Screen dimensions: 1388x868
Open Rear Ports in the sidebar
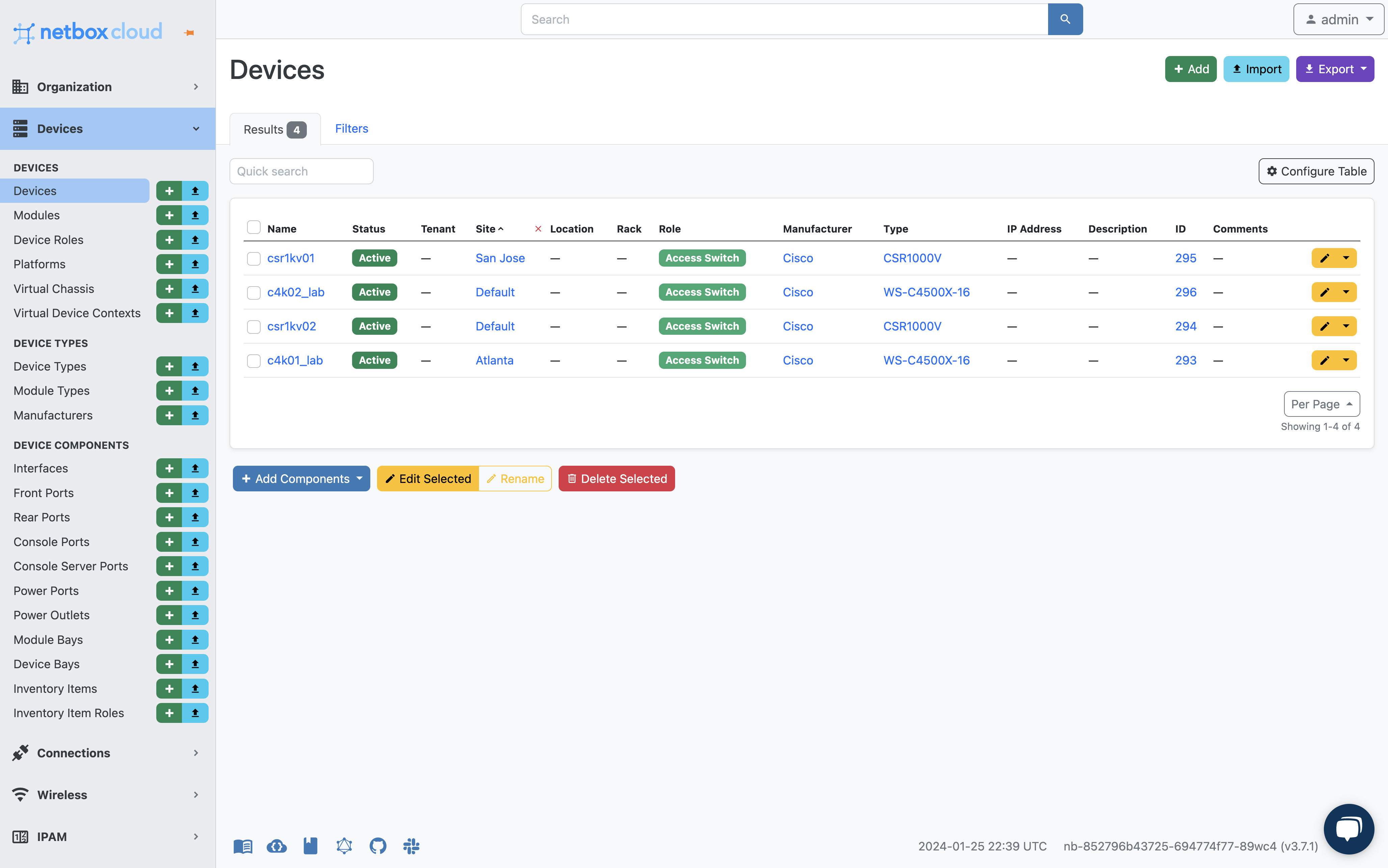tap(42, 517)
